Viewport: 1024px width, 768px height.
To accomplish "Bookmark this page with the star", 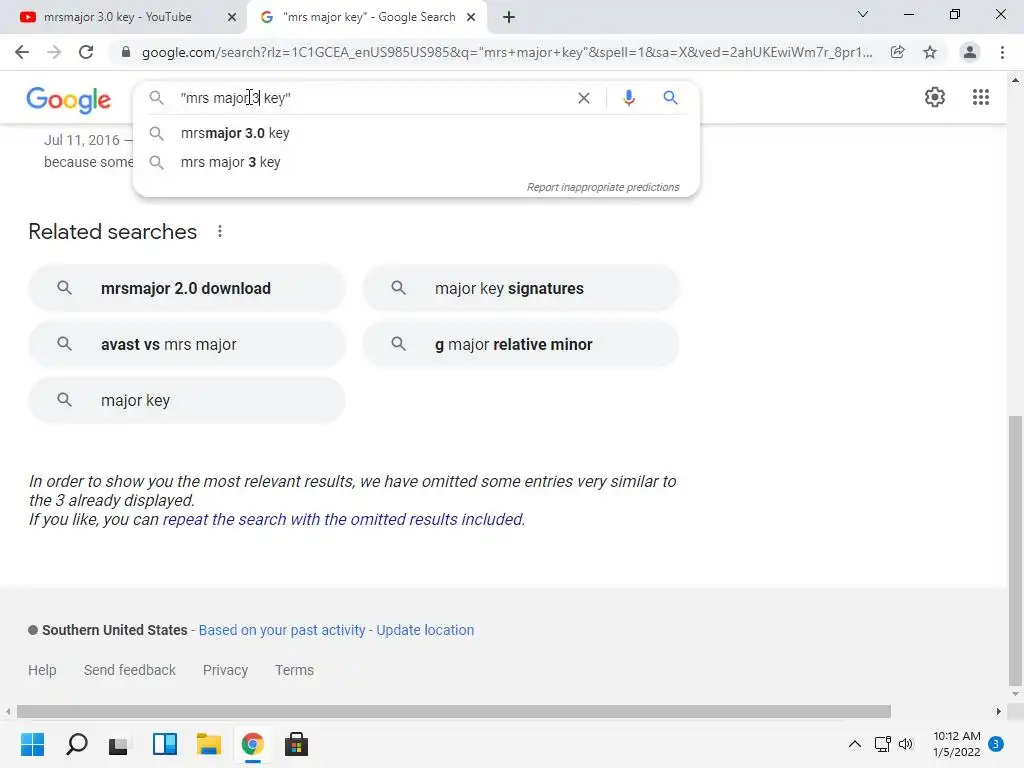I will tap(930, 52).
